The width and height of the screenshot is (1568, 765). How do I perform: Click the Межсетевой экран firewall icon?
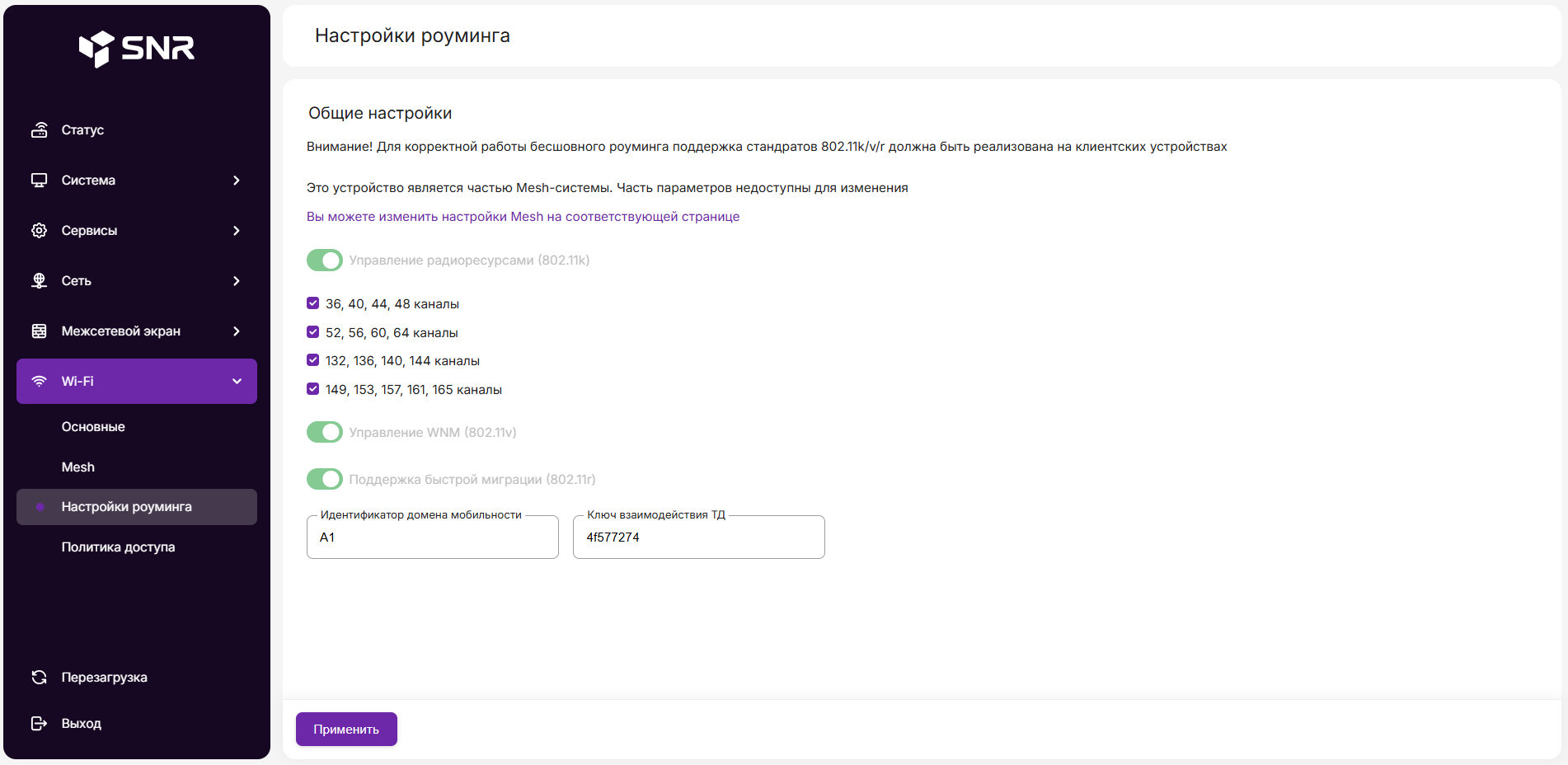tap(39, 331)
